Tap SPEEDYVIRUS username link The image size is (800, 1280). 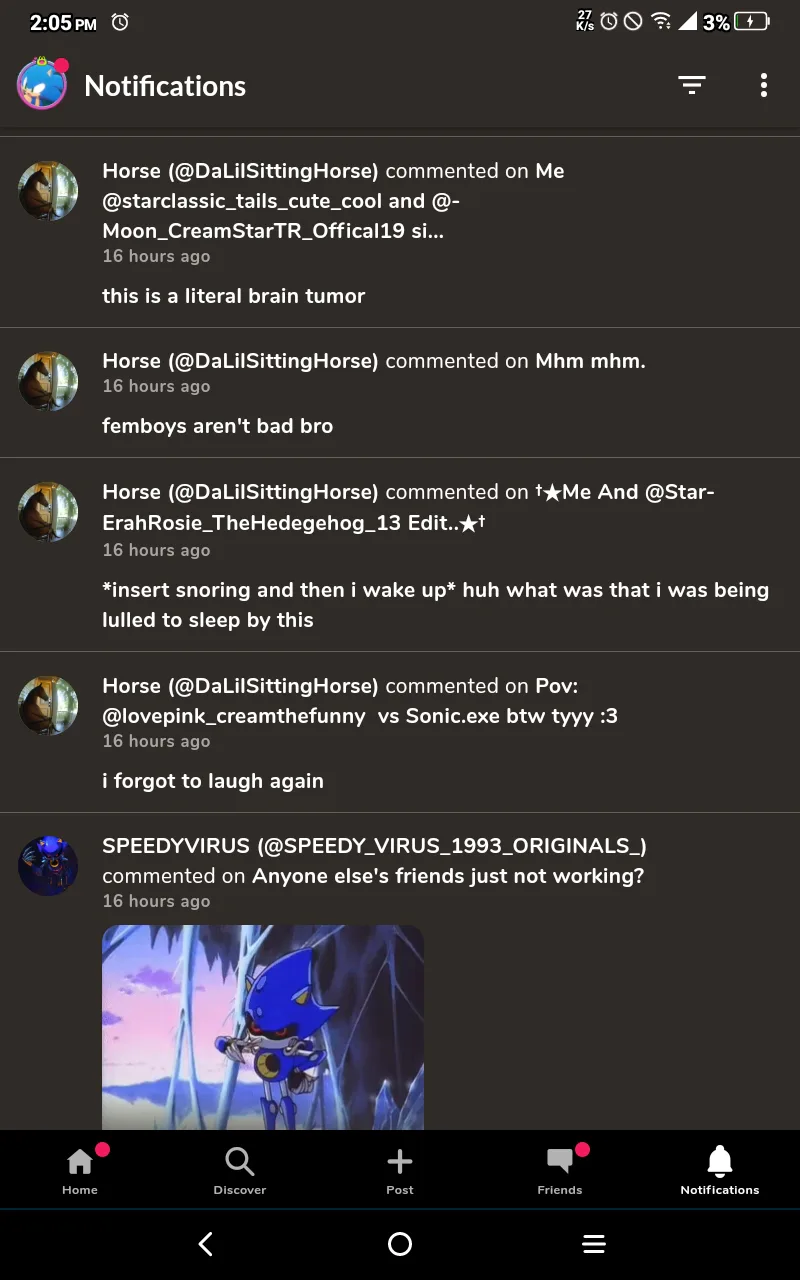point(374,846)
